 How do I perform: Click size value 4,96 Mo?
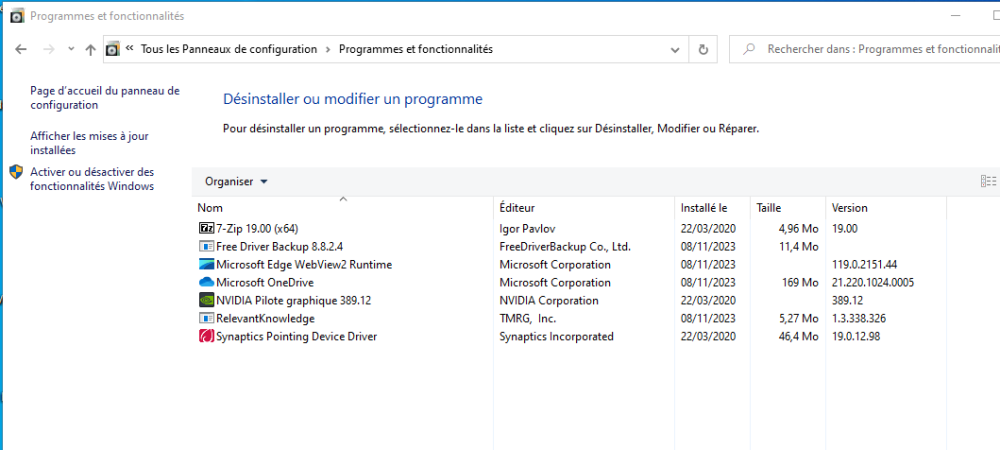point(798,228)
